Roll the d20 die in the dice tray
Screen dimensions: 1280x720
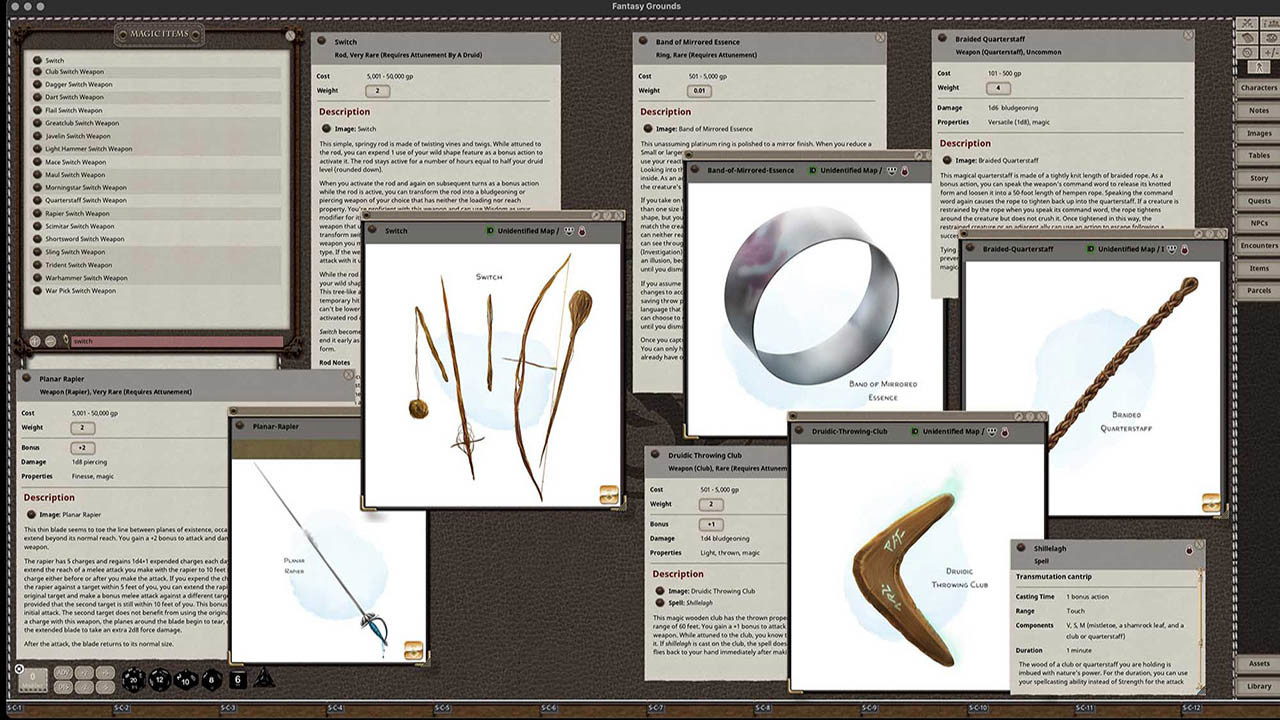(133, 680)
